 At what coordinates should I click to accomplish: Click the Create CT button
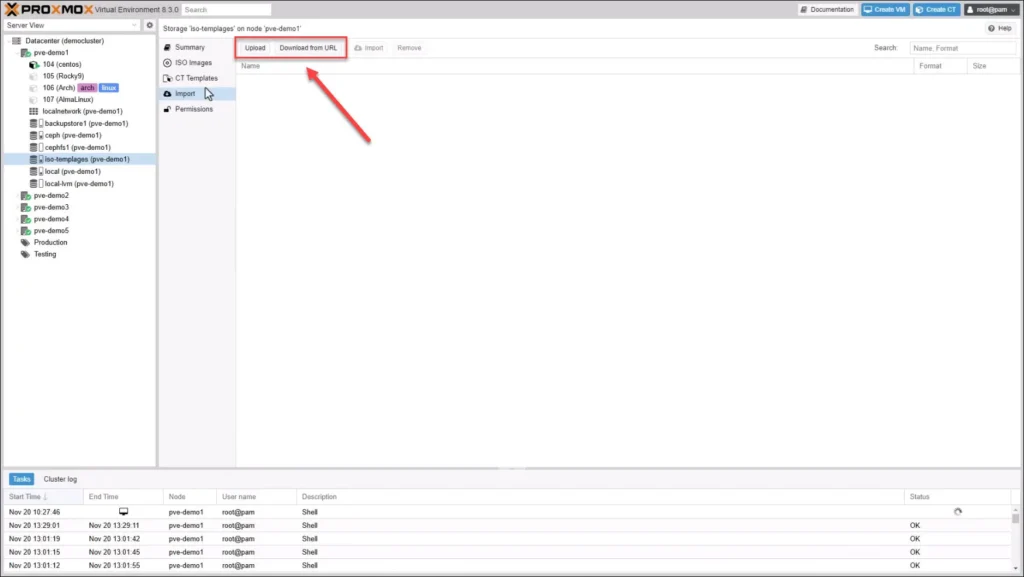(935, 8)
